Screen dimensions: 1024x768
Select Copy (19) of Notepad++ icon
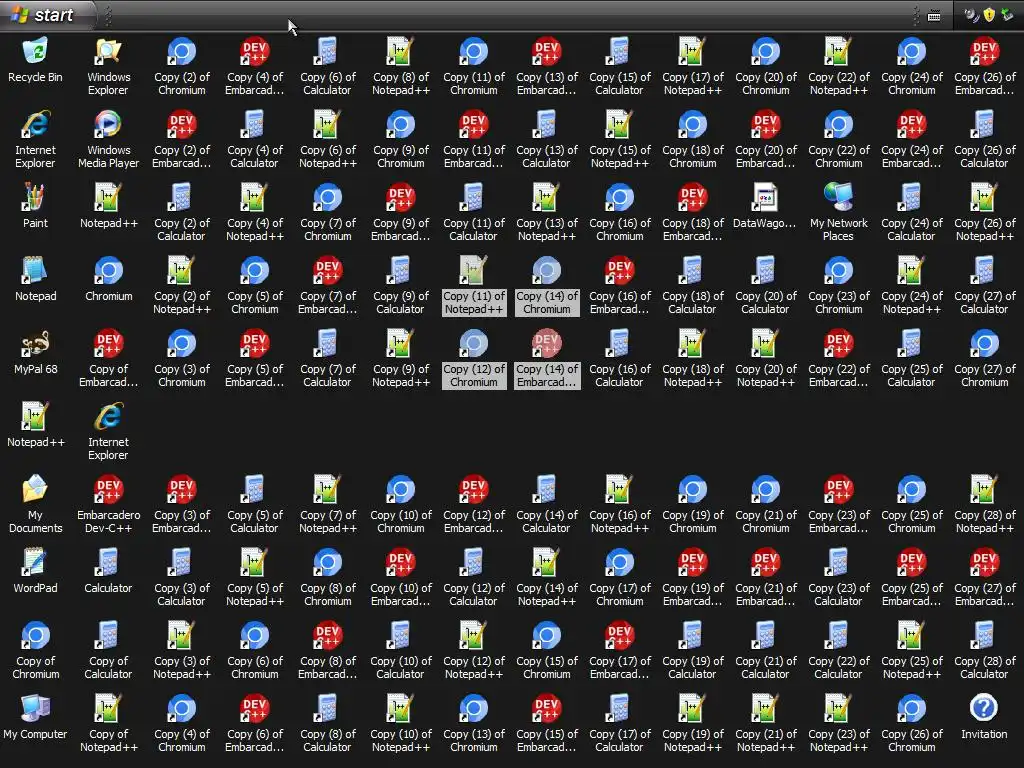pos(692,724)
